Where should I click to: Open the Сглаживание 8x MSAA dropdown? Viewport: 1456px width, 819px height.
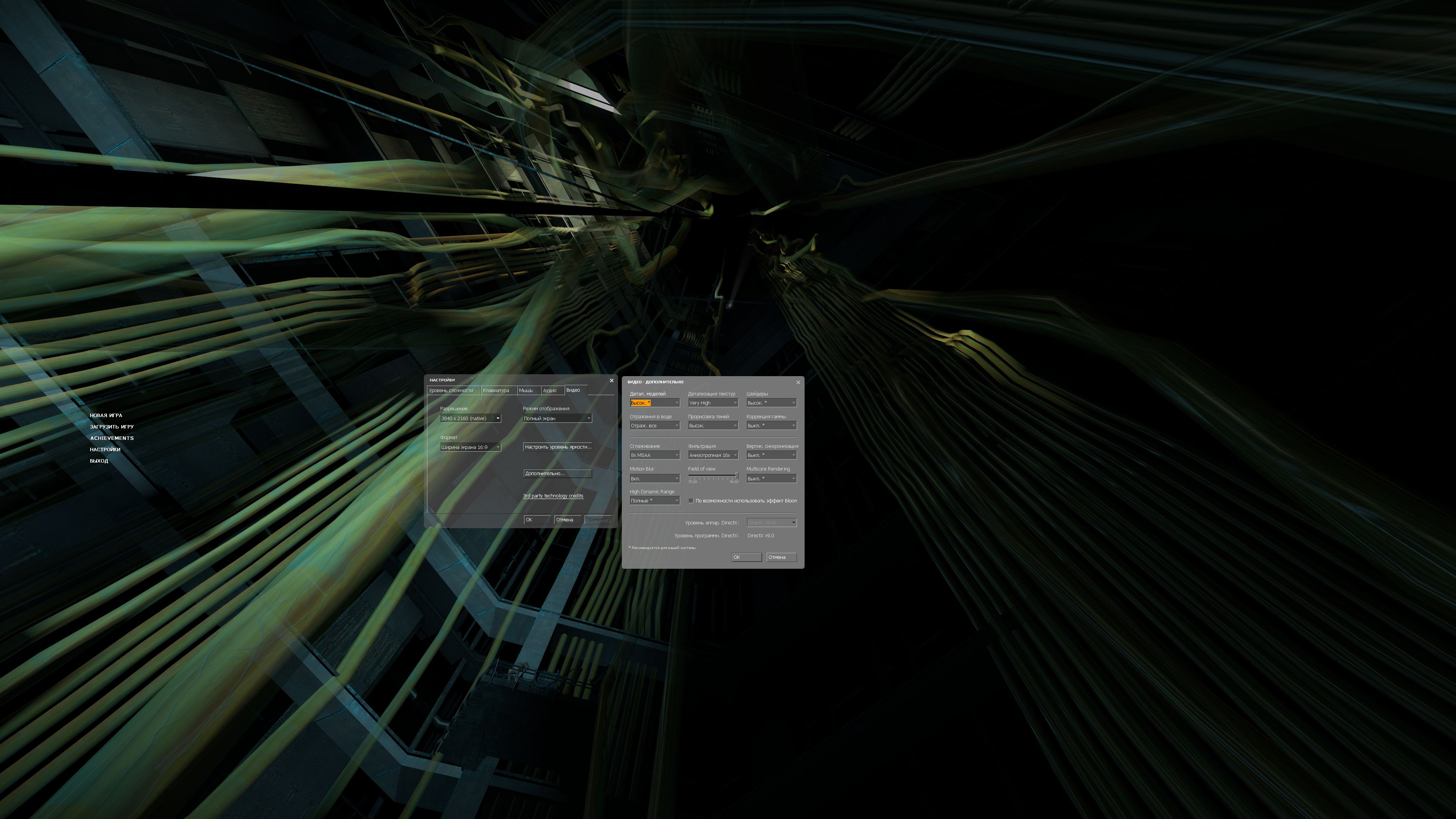(x=654, y=455)
